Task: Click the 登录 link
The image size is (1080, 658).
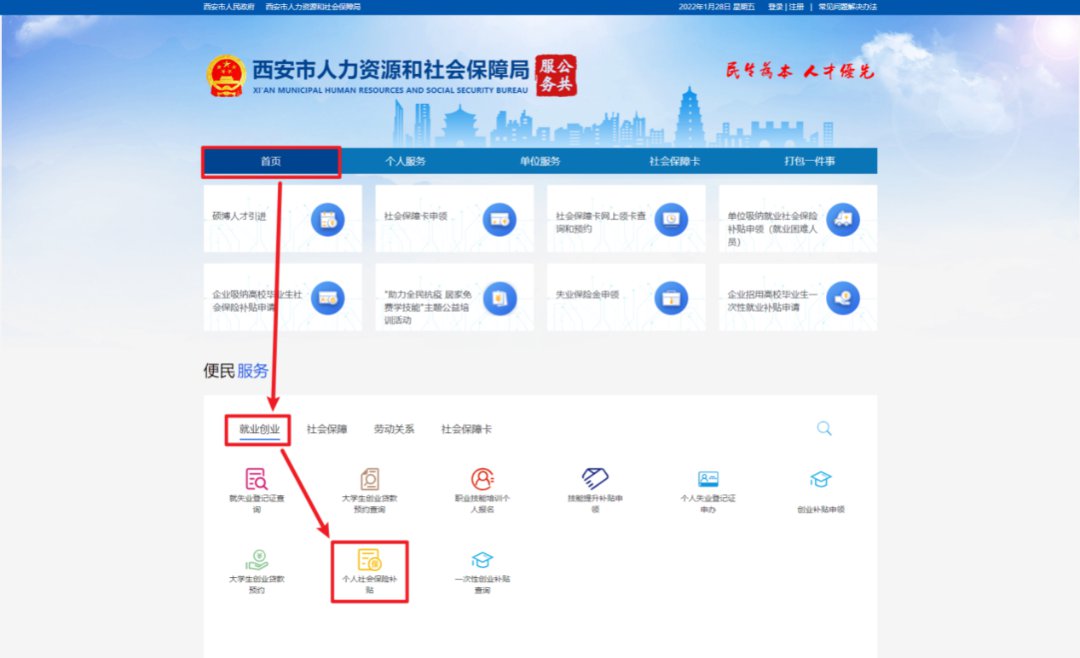Action: pos(776,6)
